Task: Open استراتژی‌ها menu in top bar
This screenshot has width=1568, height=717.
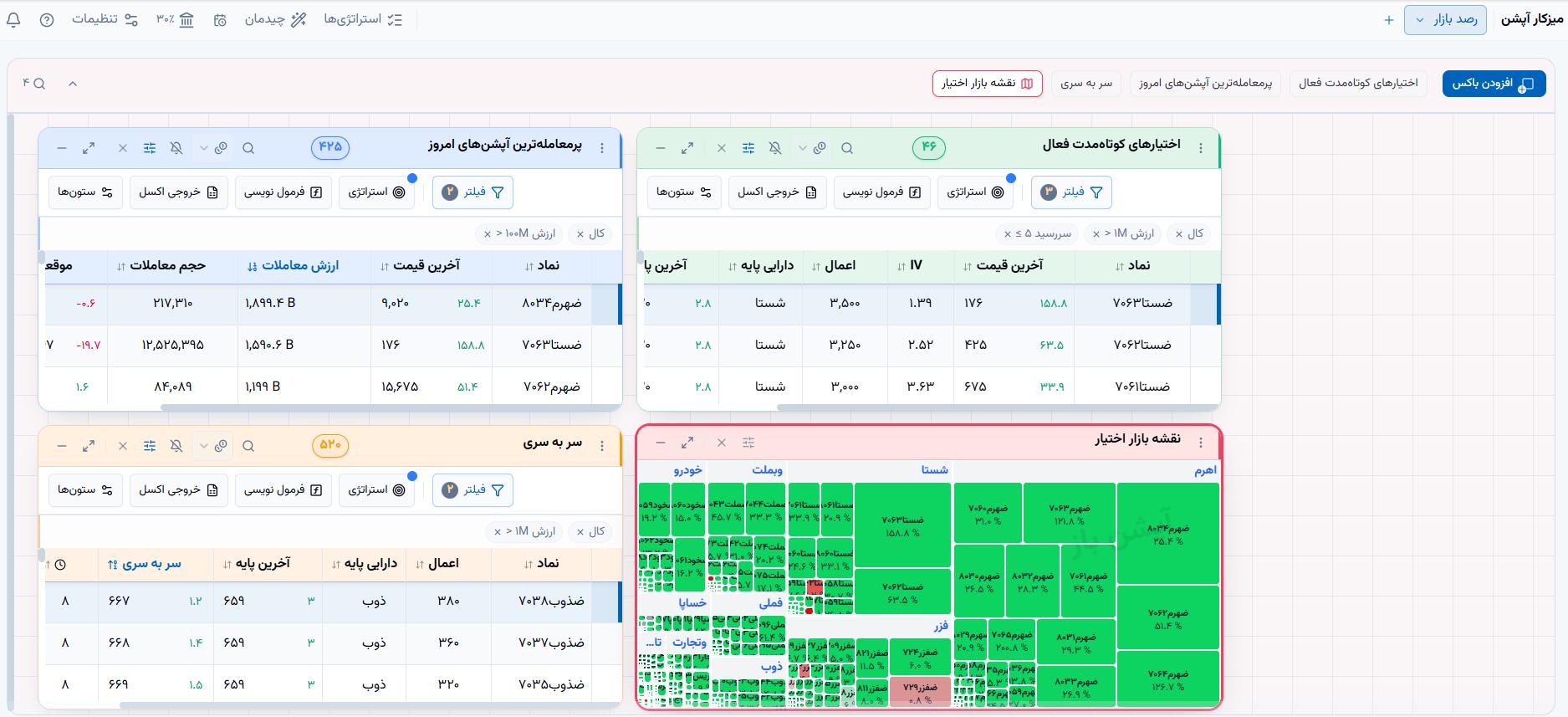Action: (363, 19)
